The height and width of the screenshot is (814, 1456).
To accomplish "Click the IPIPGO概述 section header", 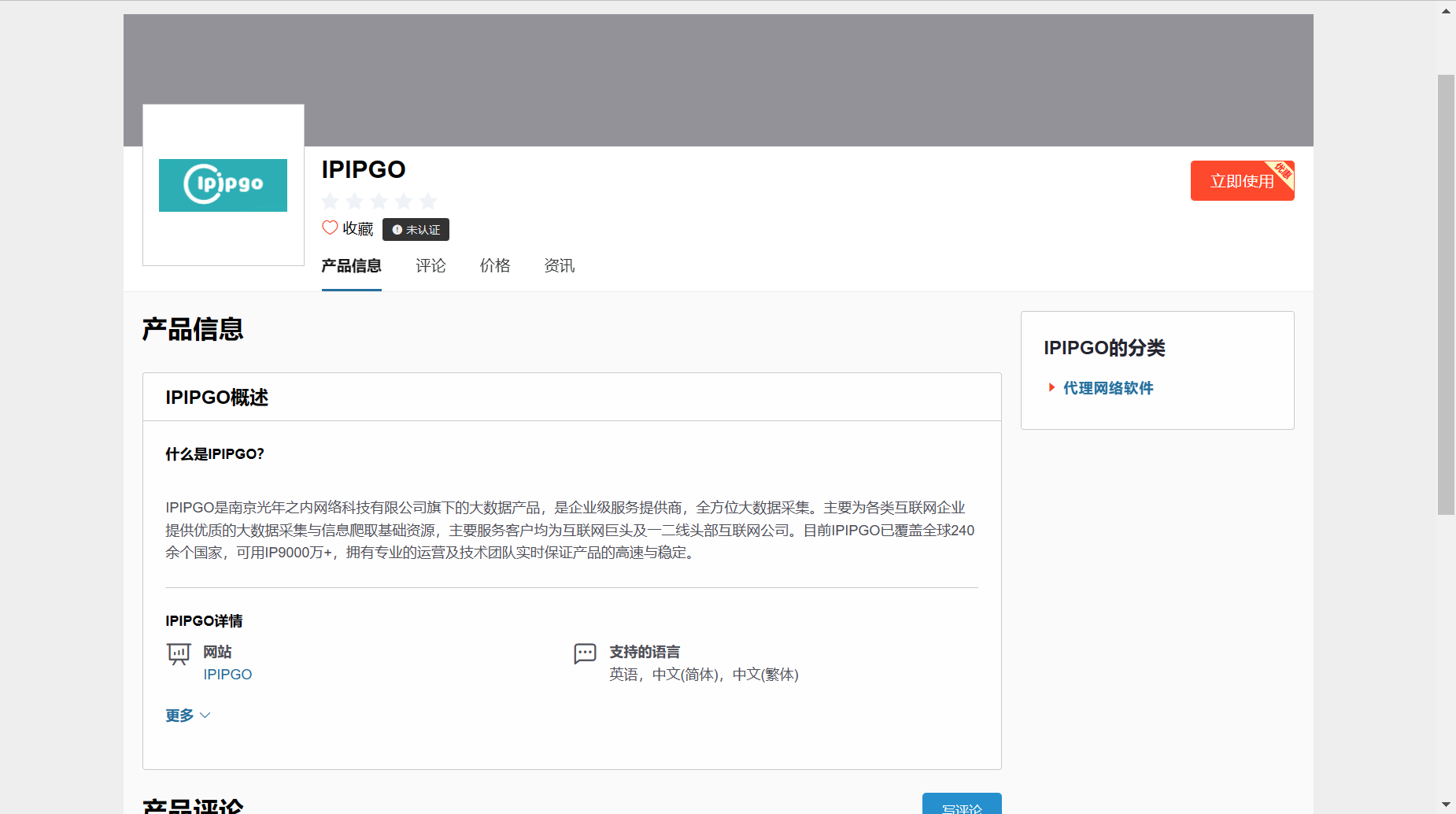I will (x=217, y=398).
